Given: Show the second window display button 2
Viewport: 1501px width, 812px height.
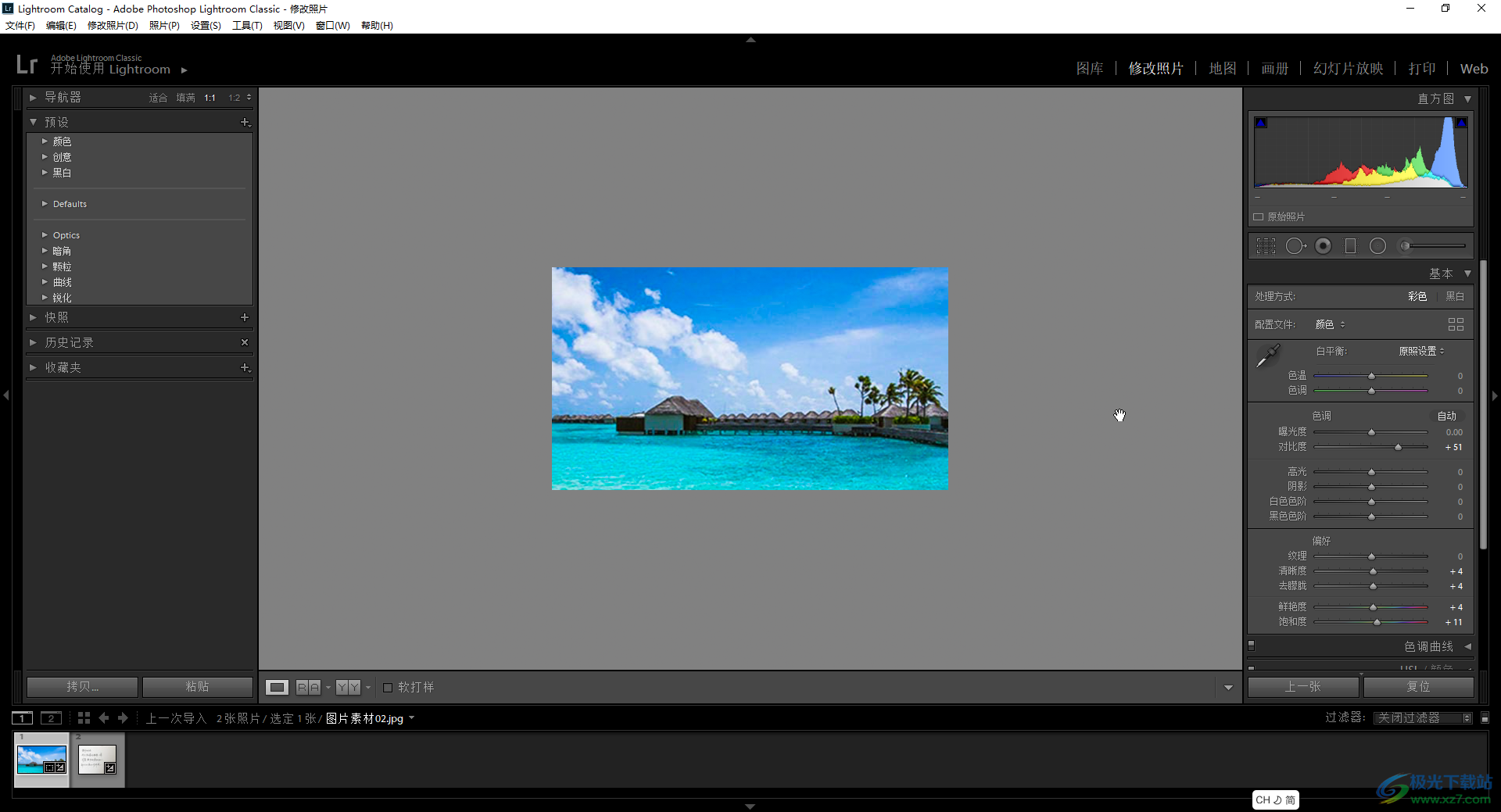Looking at the screenshot, I should [52, 718].
